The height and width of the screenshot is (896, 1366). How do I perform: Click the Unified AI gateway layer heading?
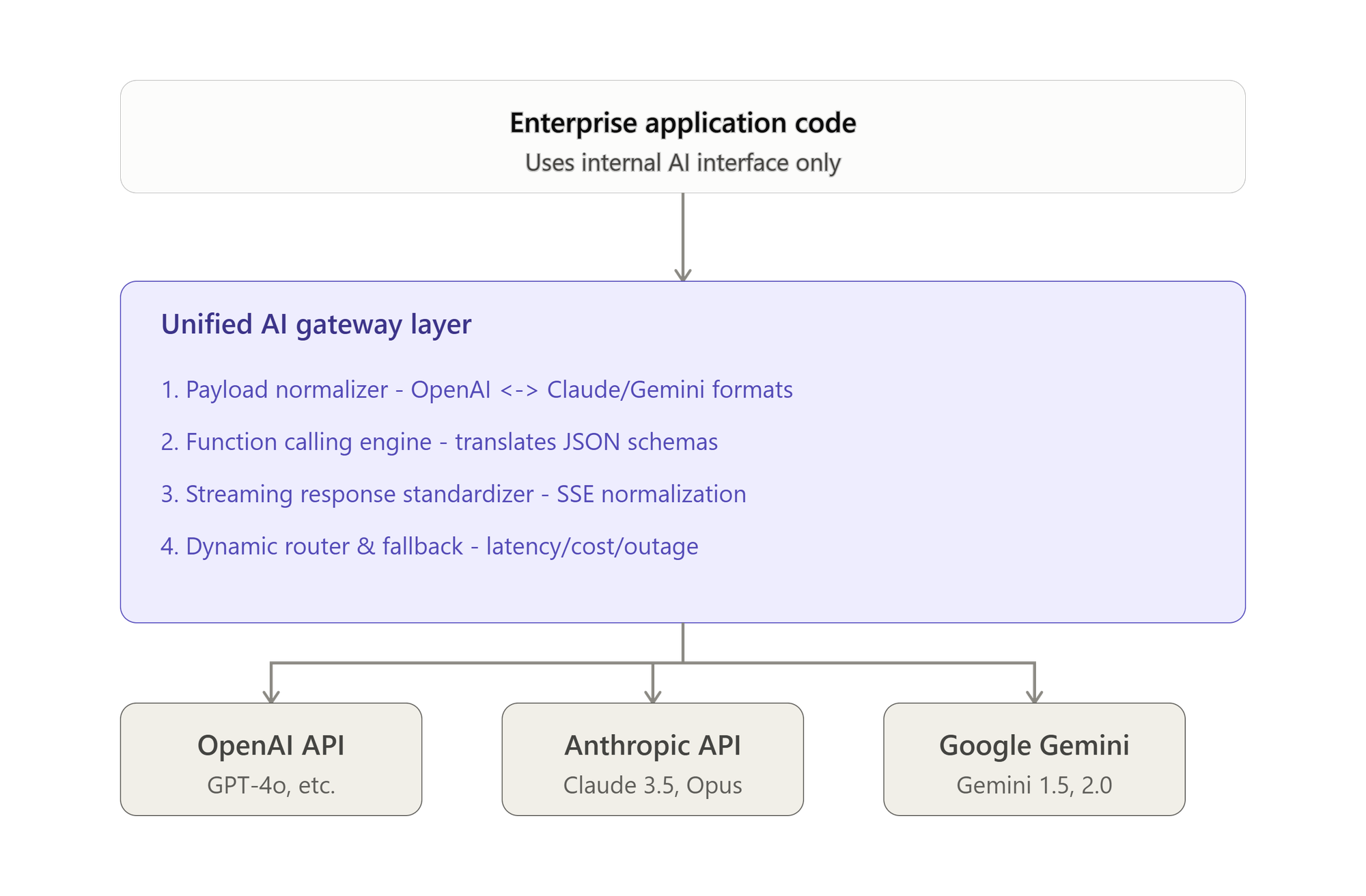(x=316, y=325)
